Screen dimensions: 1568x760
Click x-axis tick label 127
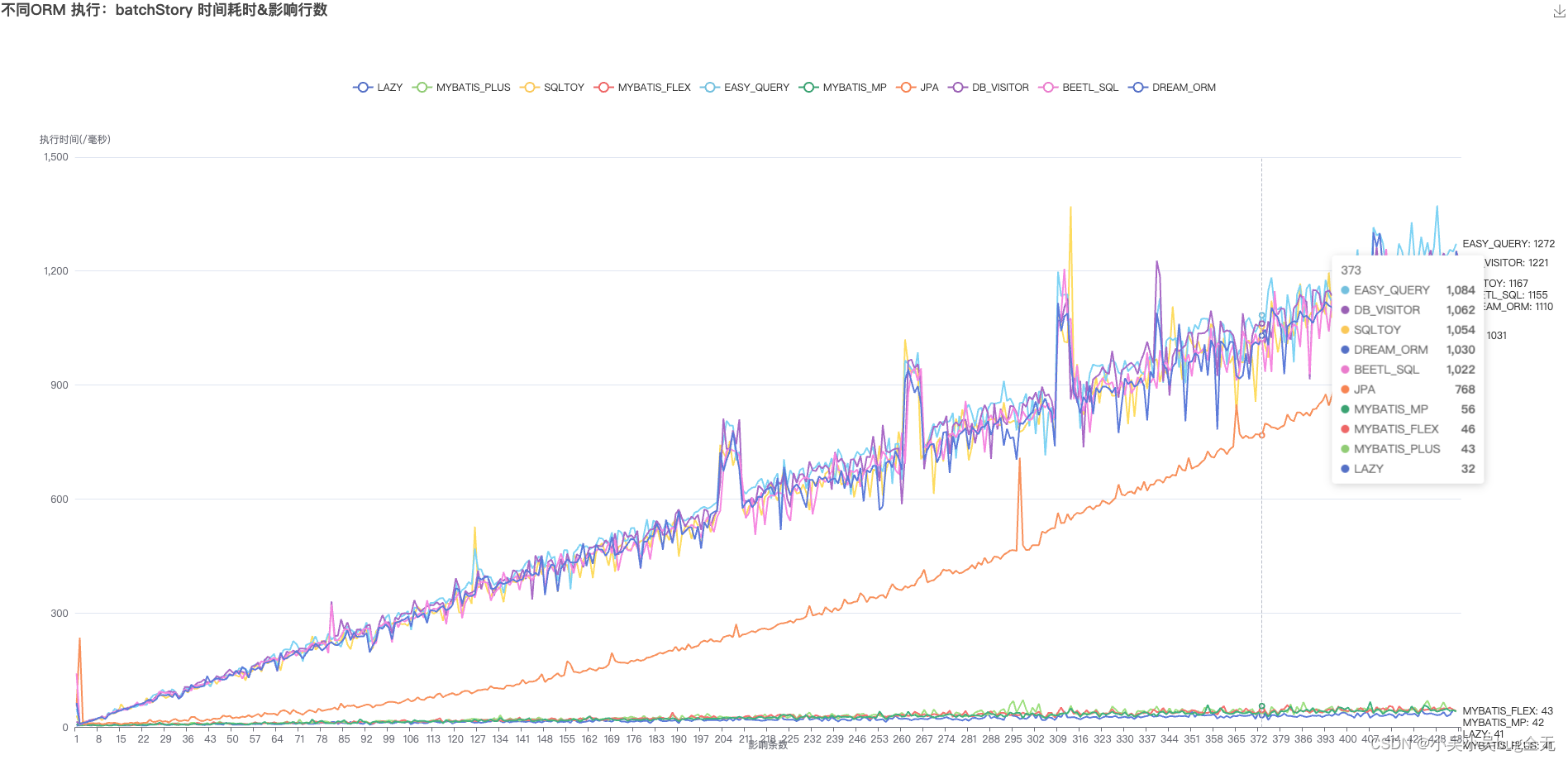(x=478, y=739)
